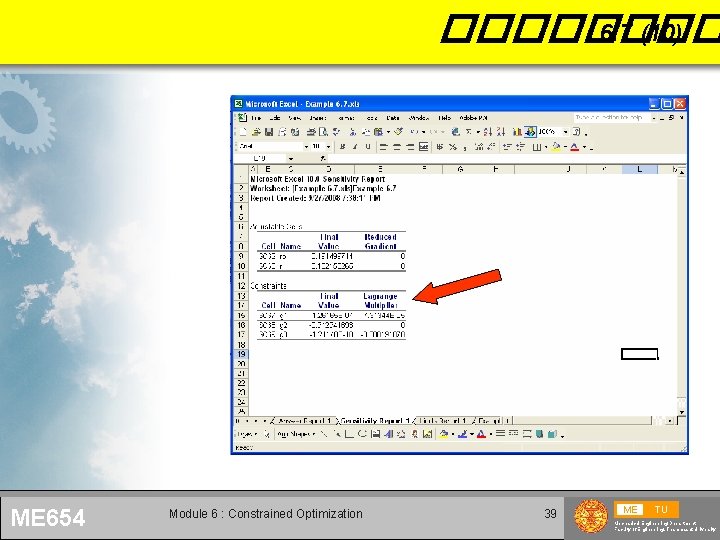Select the Format Painter brush
720x540 pixels.
(398, 131)
